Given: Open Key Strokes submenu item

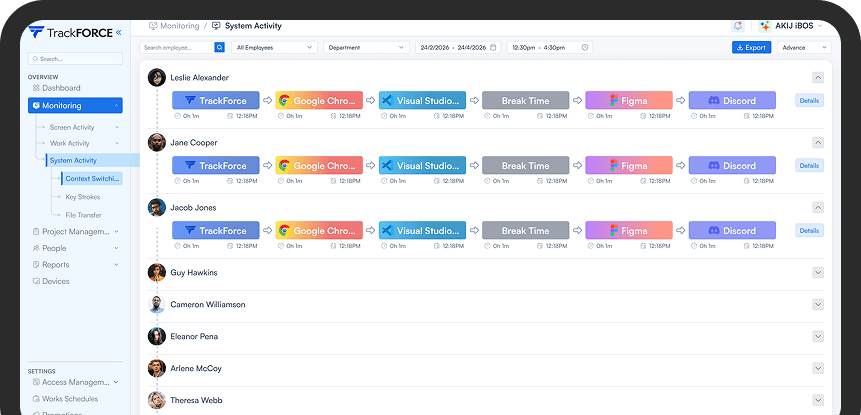Looking at the screenshot, I should 83,197.
